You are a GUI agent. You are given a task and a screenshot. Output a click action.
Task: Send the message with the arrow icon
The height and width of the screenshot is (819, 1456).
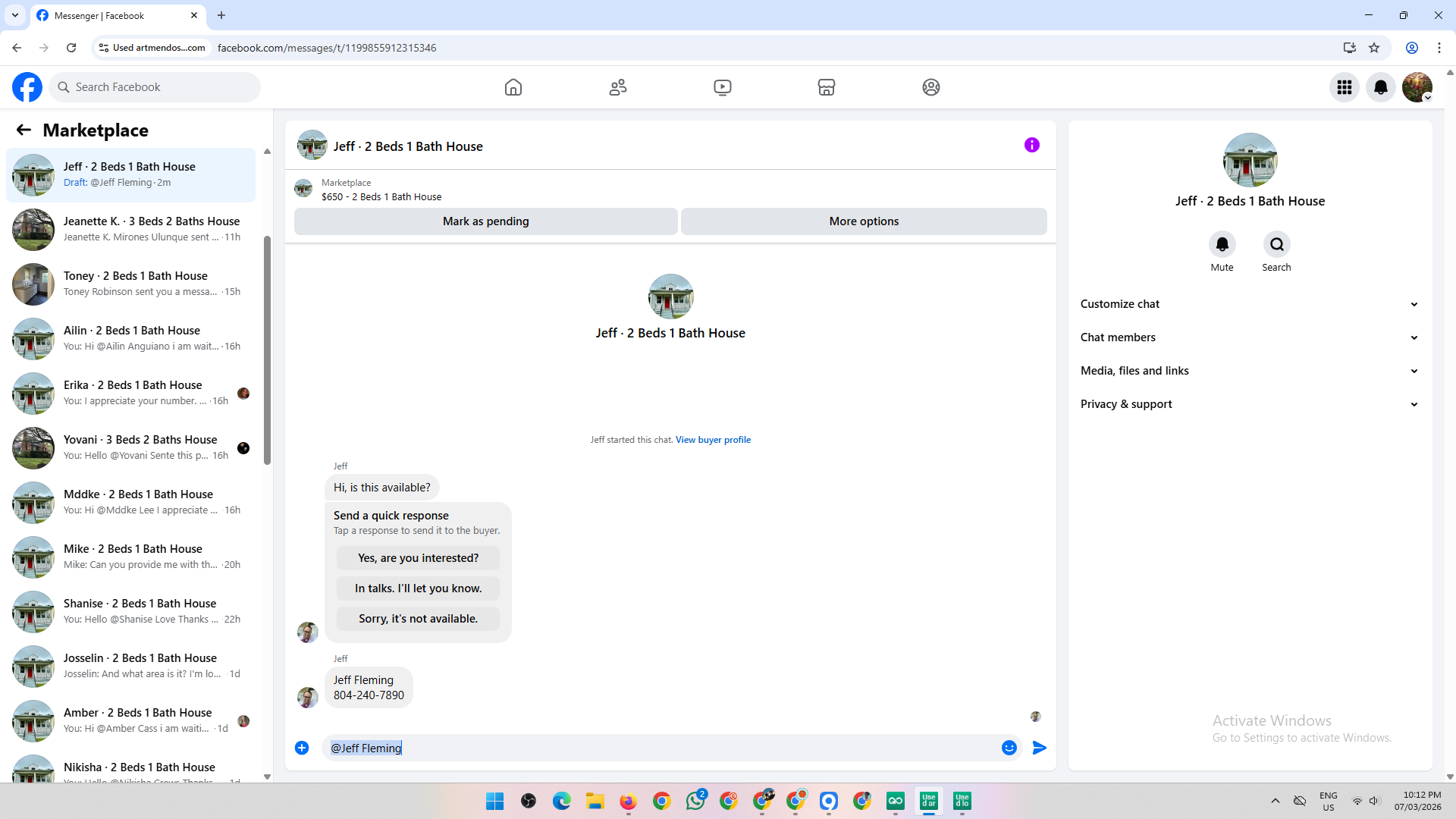1040,748
